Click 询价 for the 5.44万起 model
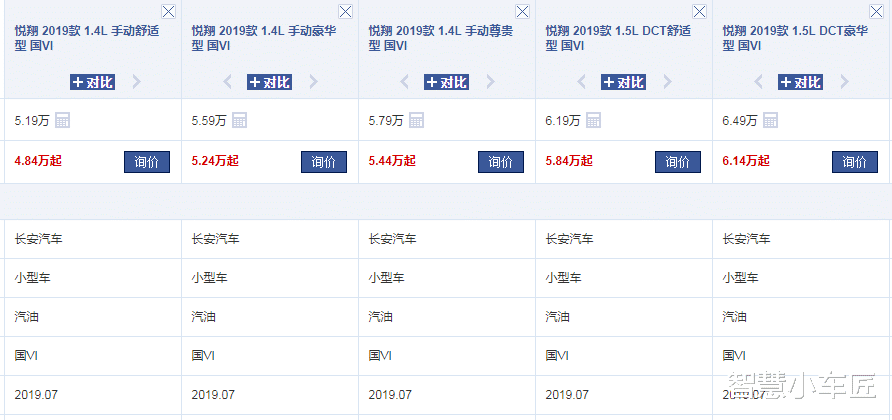Viewport: 892px width, 420px height. pos(501,162)
